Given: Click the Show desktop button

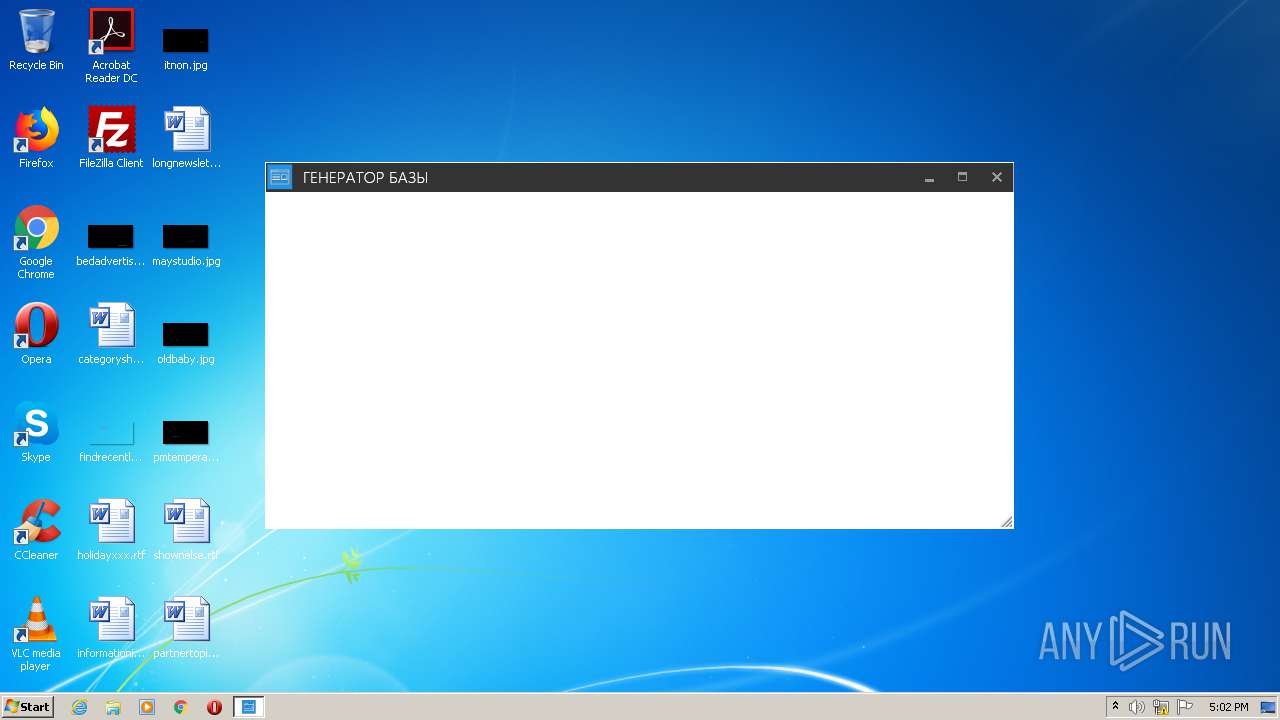Looking at the screenshot, I should [x=1270, y=707].
